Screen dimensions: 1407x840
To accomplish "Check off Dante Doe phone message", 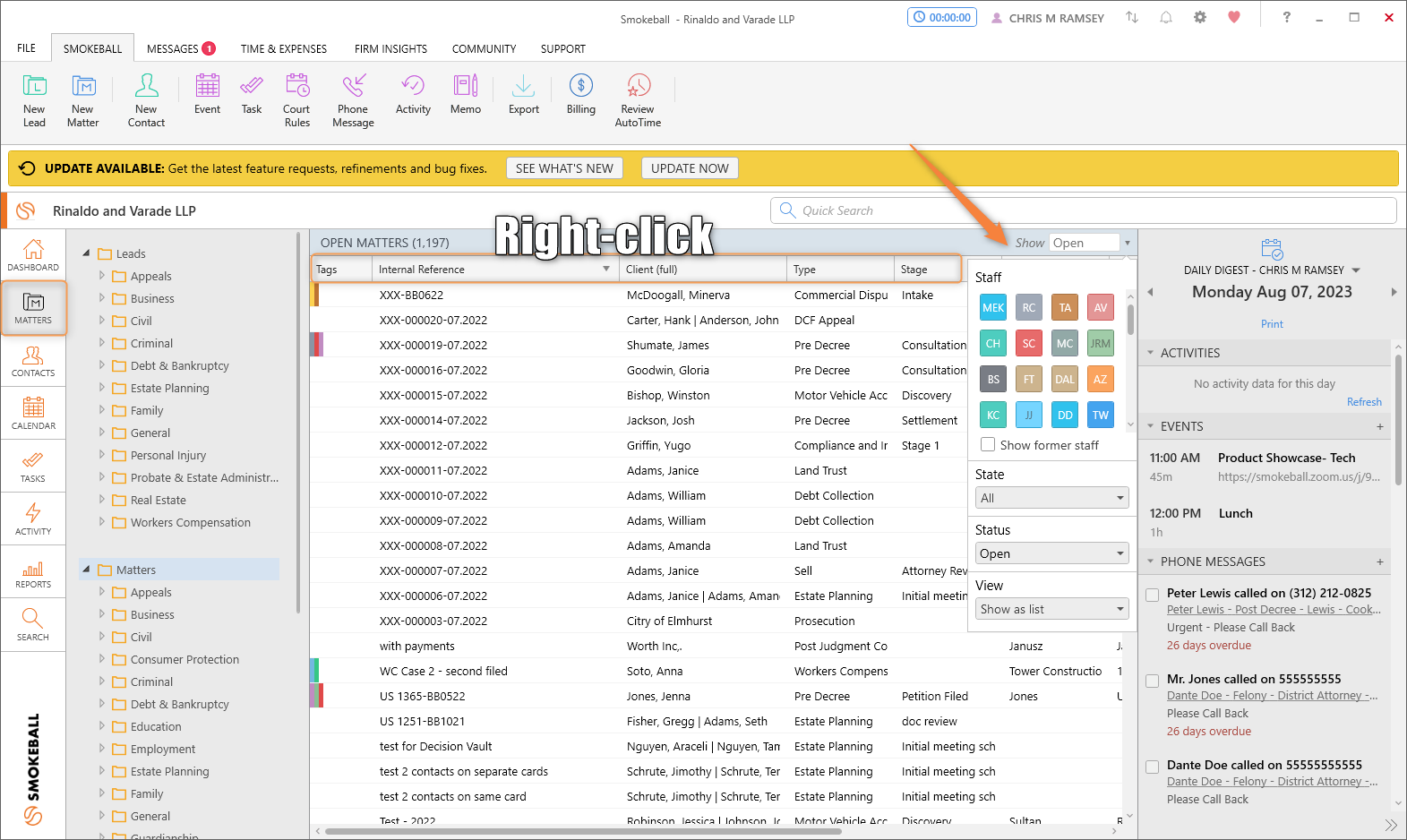I will click(1153, 767).
